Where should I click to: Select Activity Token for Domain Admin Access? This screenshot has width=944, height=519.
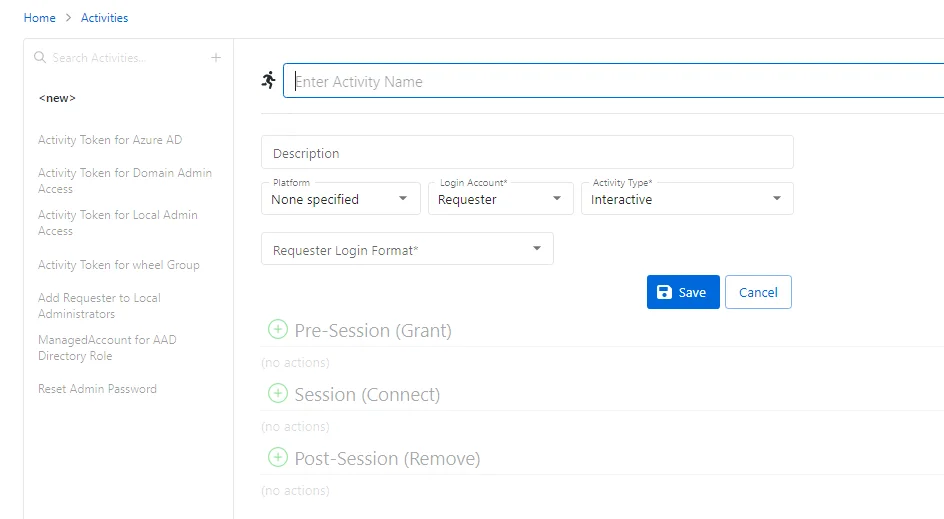coord(125,181)
